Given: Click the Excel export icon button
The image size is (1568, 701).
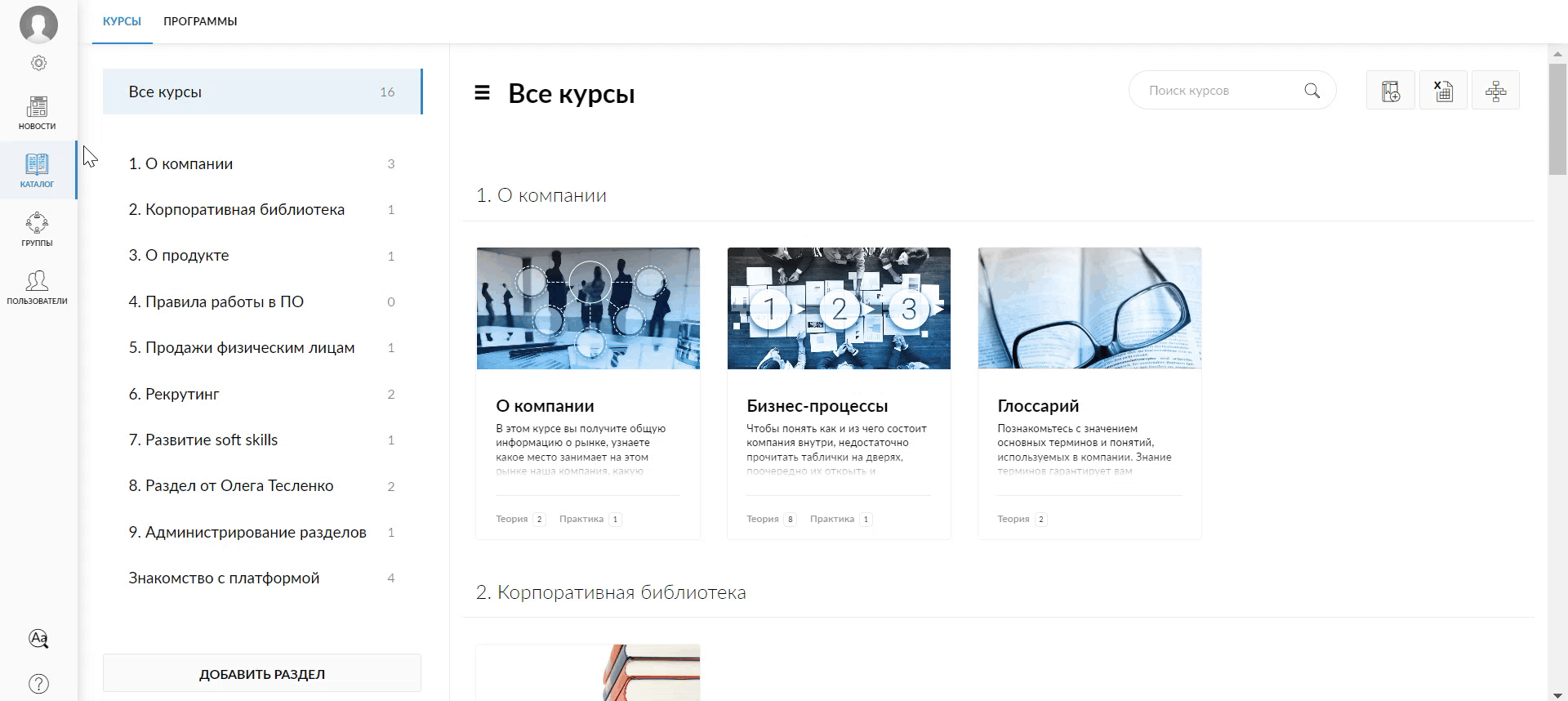Looking at the screenshot, I should 1443,91.
